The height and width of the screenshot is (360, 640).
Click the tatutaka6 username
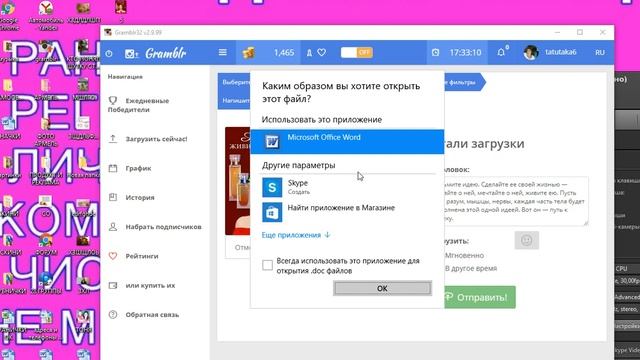561,52
